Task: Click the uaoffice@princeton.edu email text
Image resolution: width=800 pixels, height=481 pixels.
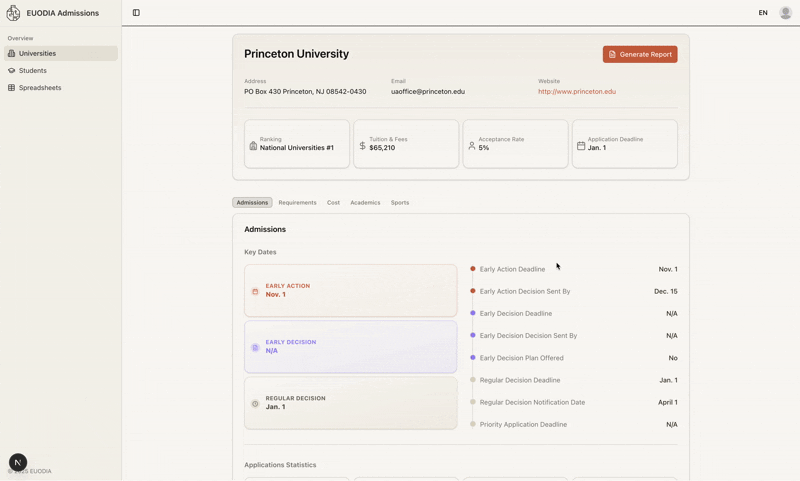Action: coord(428,92)
